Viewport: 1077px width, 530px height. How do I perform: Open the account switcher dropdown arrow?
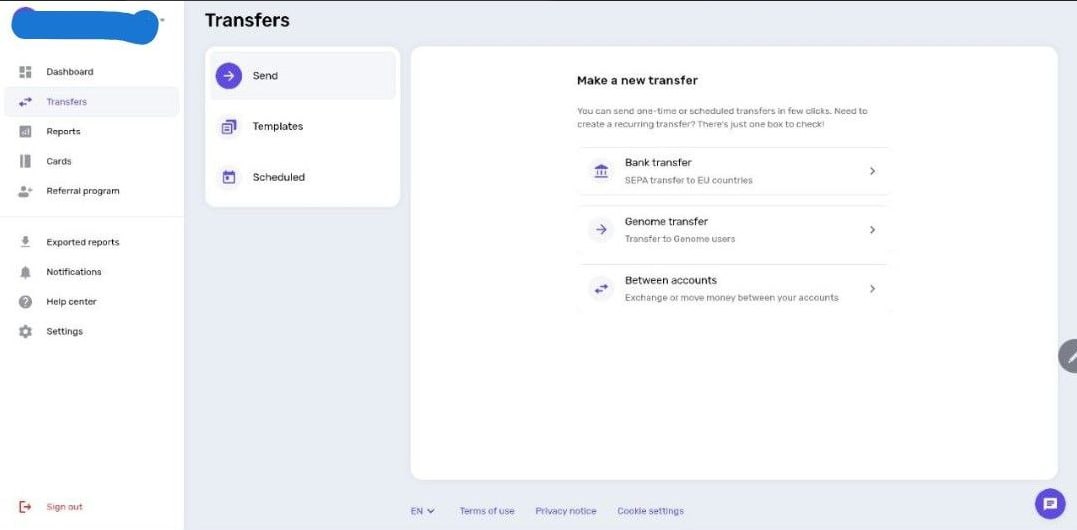pyautogui.click(x=162, y=20)
